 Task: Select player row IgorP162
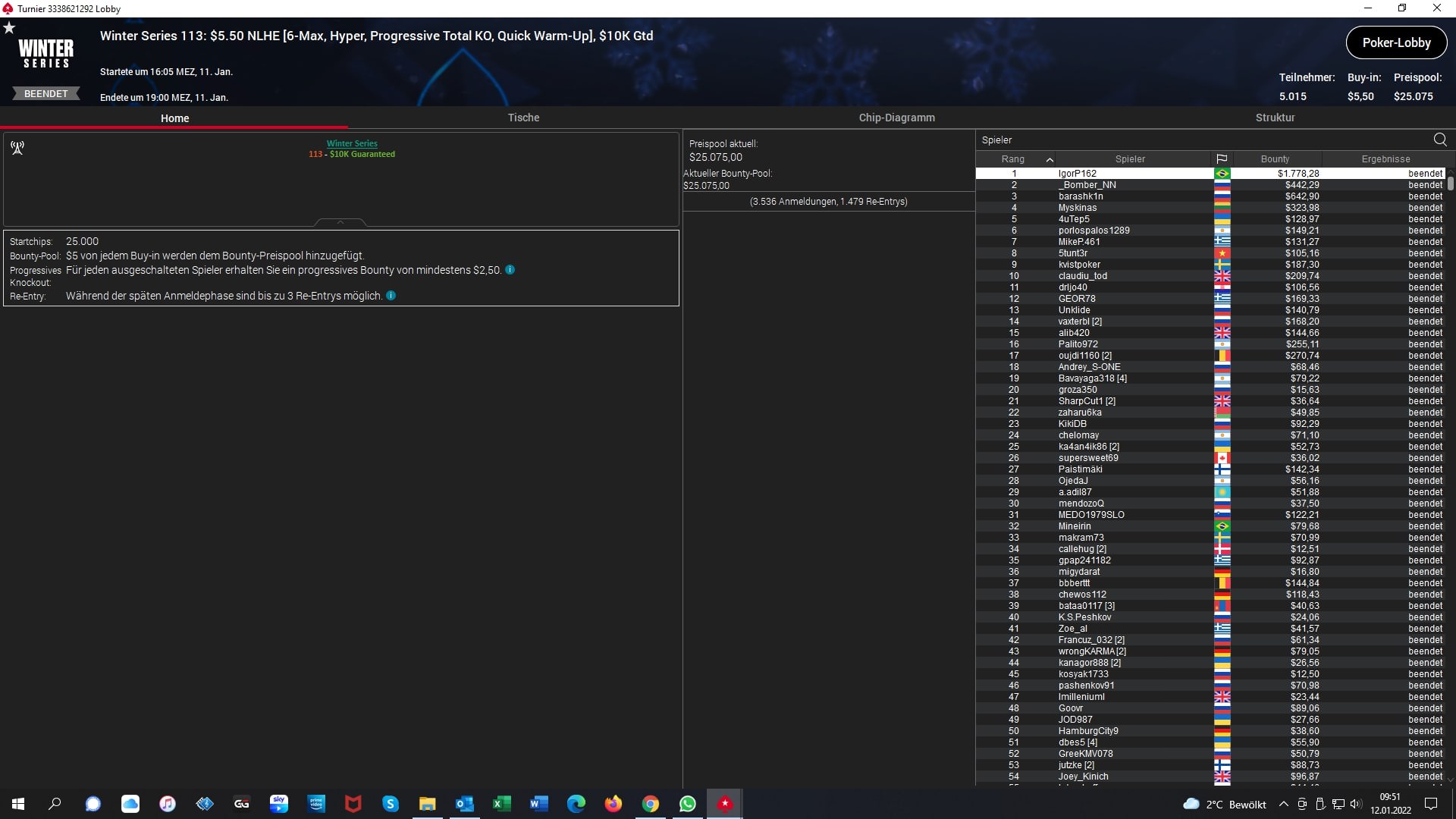point(1077,174)
